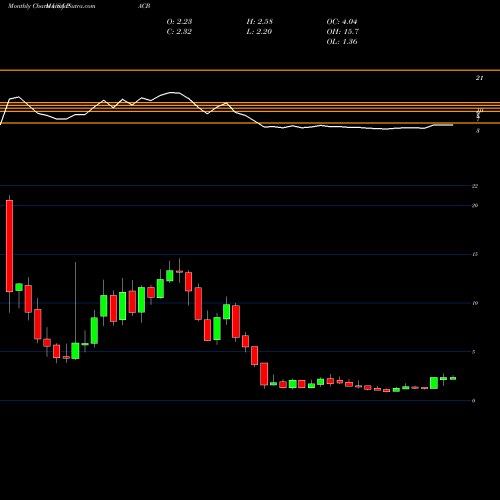Click the 0 price axis label
500x500 pixels.
(474, 401)
